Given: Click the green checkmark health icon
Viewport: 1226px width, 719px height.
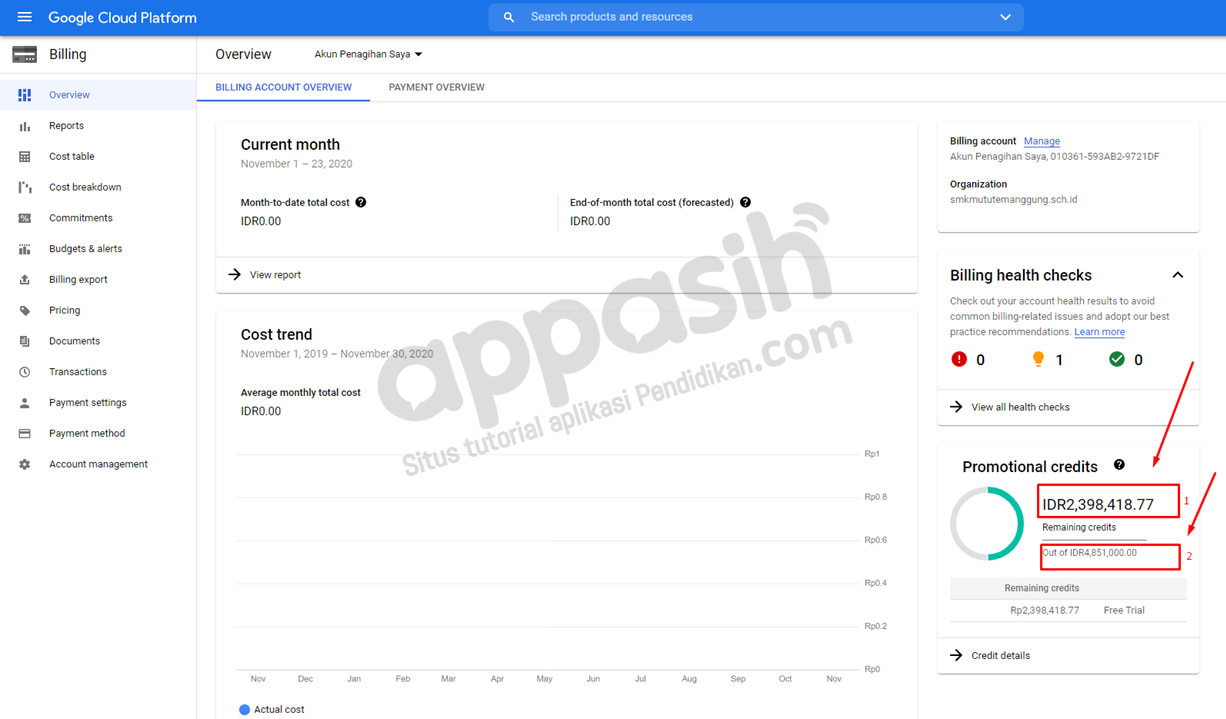Looking at the screenshot, I should [x=1117, y=359].
